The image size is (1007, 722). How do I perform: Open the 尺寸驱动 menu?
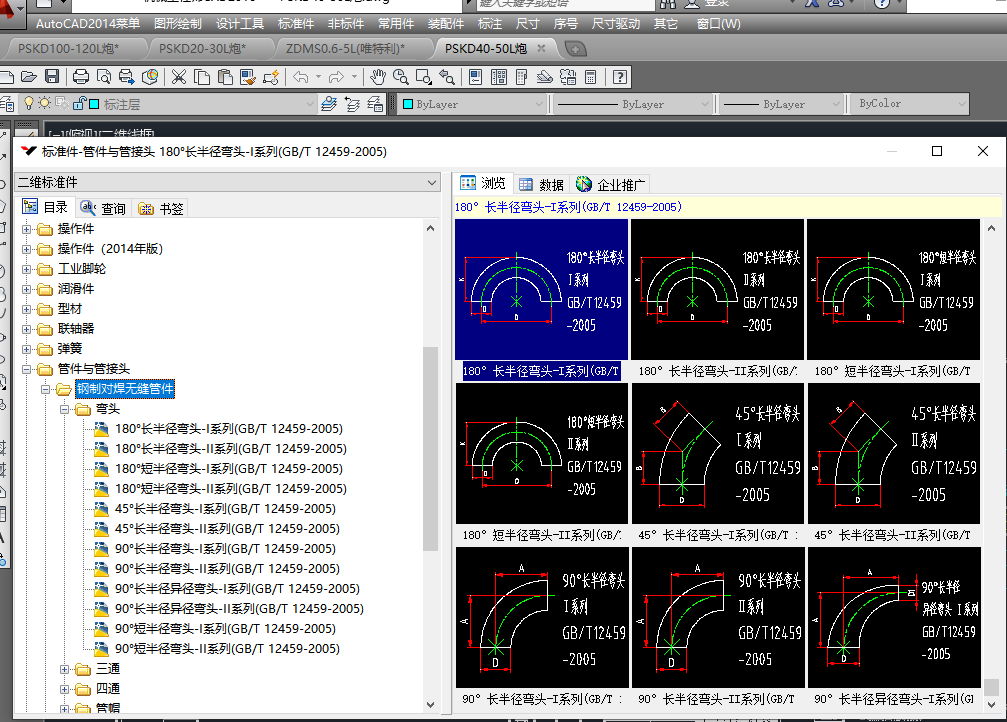[x=615, y=24]
